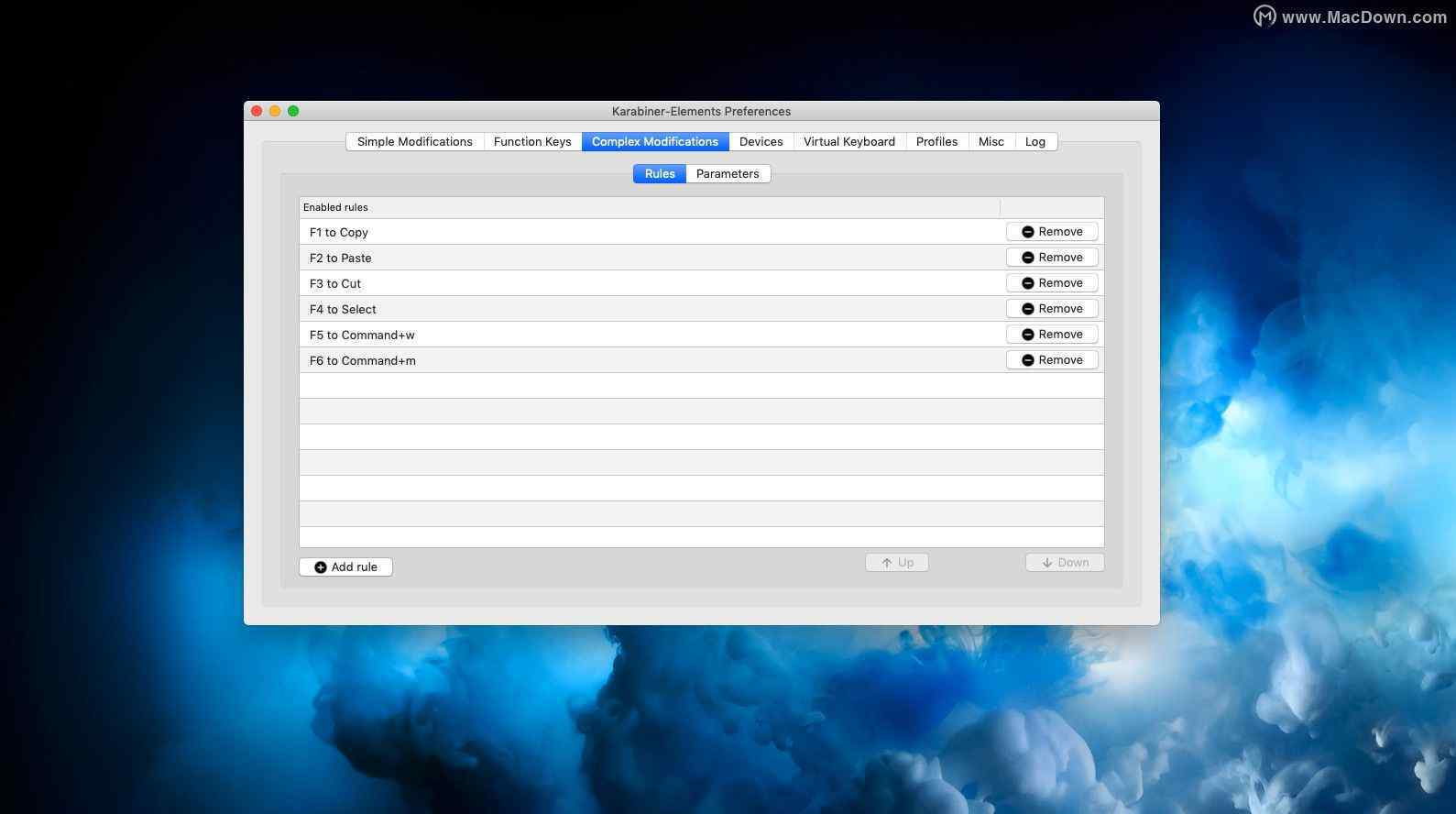The height and width of the screenshot is (814, 1456).
Task: Remove the F4 to Select rule
Action: pos(1051,309)
